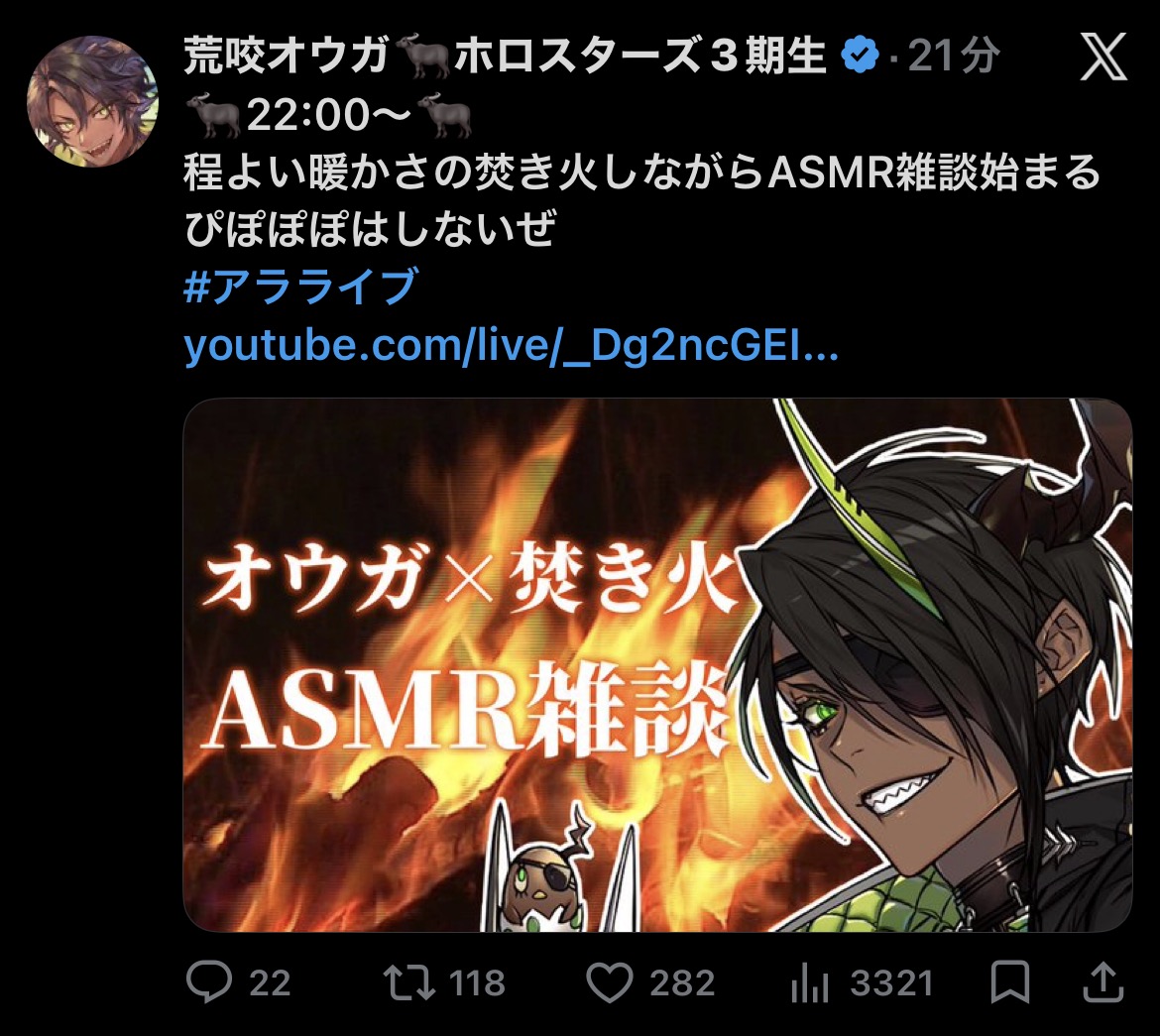Click the X logo icon
Screen dimensions: 1160x1036
1103,57
